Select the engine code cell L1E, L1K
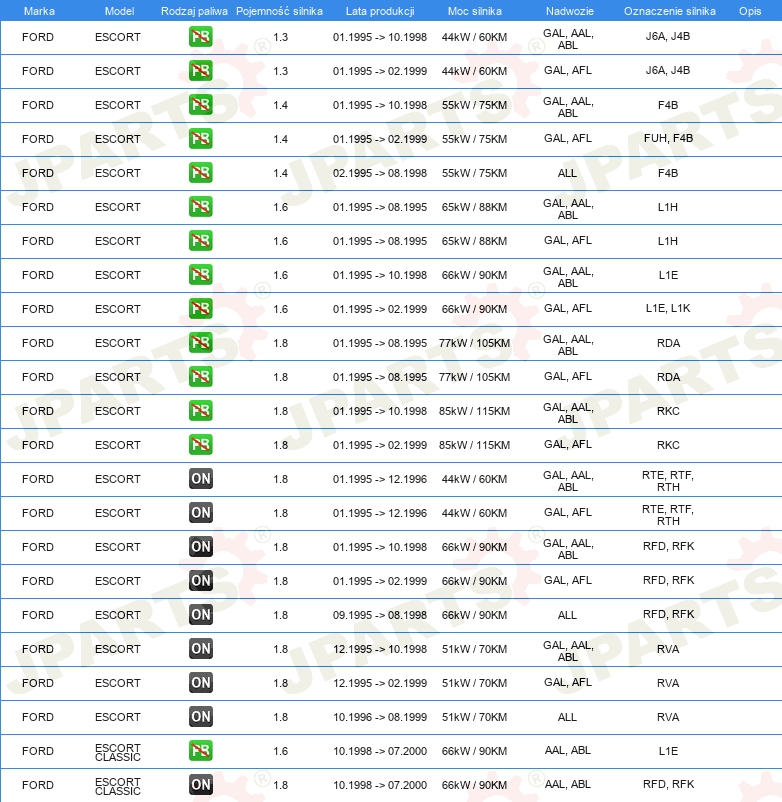Viewport: 782px width, 802px height. tap(668, 308)
